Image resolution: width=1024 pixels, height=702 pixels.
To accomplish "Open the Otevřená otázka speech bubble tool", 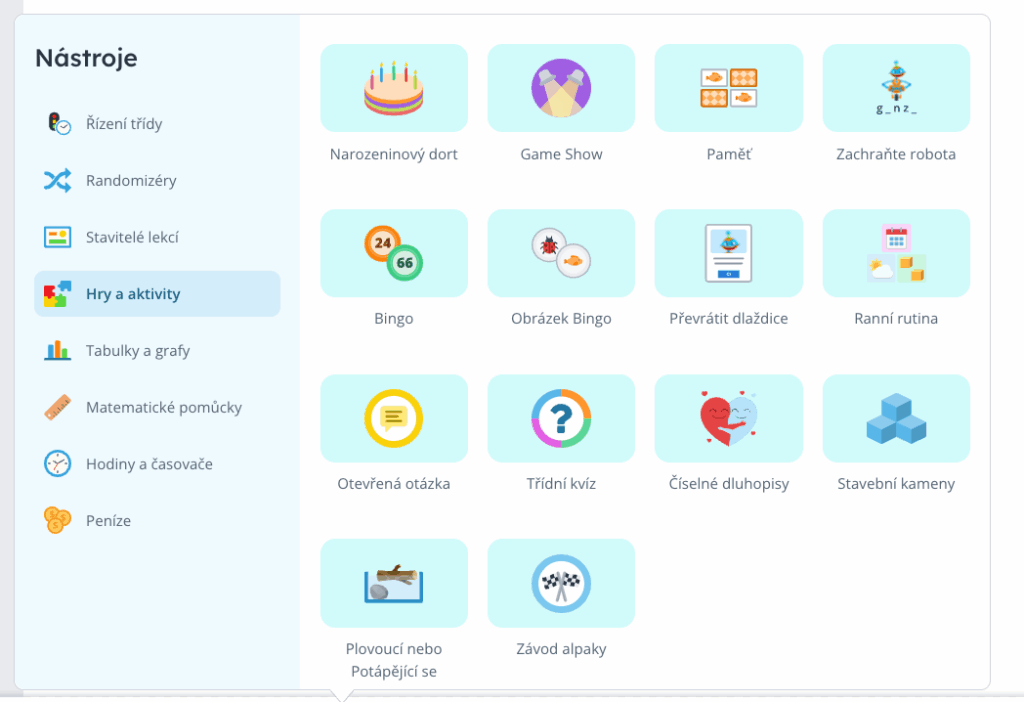I will [393, 418].
